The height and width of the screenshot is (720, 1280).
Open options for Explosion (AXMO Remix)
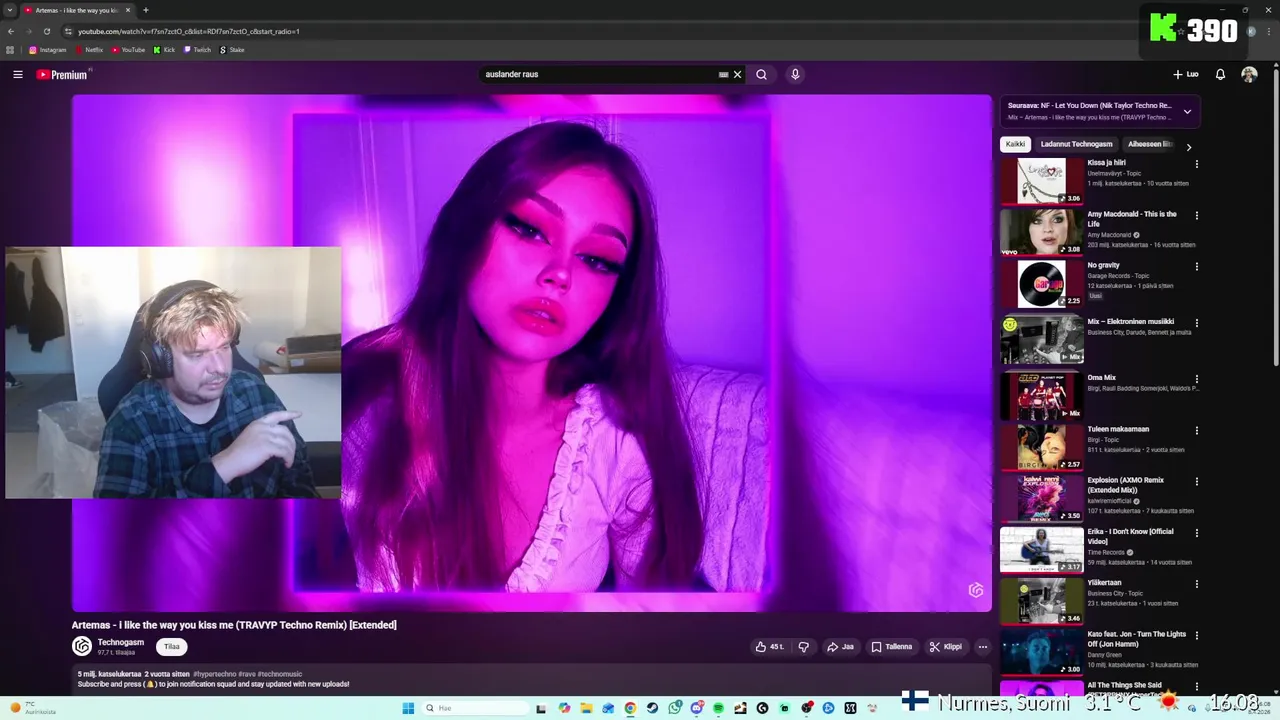coord(1196,481)
